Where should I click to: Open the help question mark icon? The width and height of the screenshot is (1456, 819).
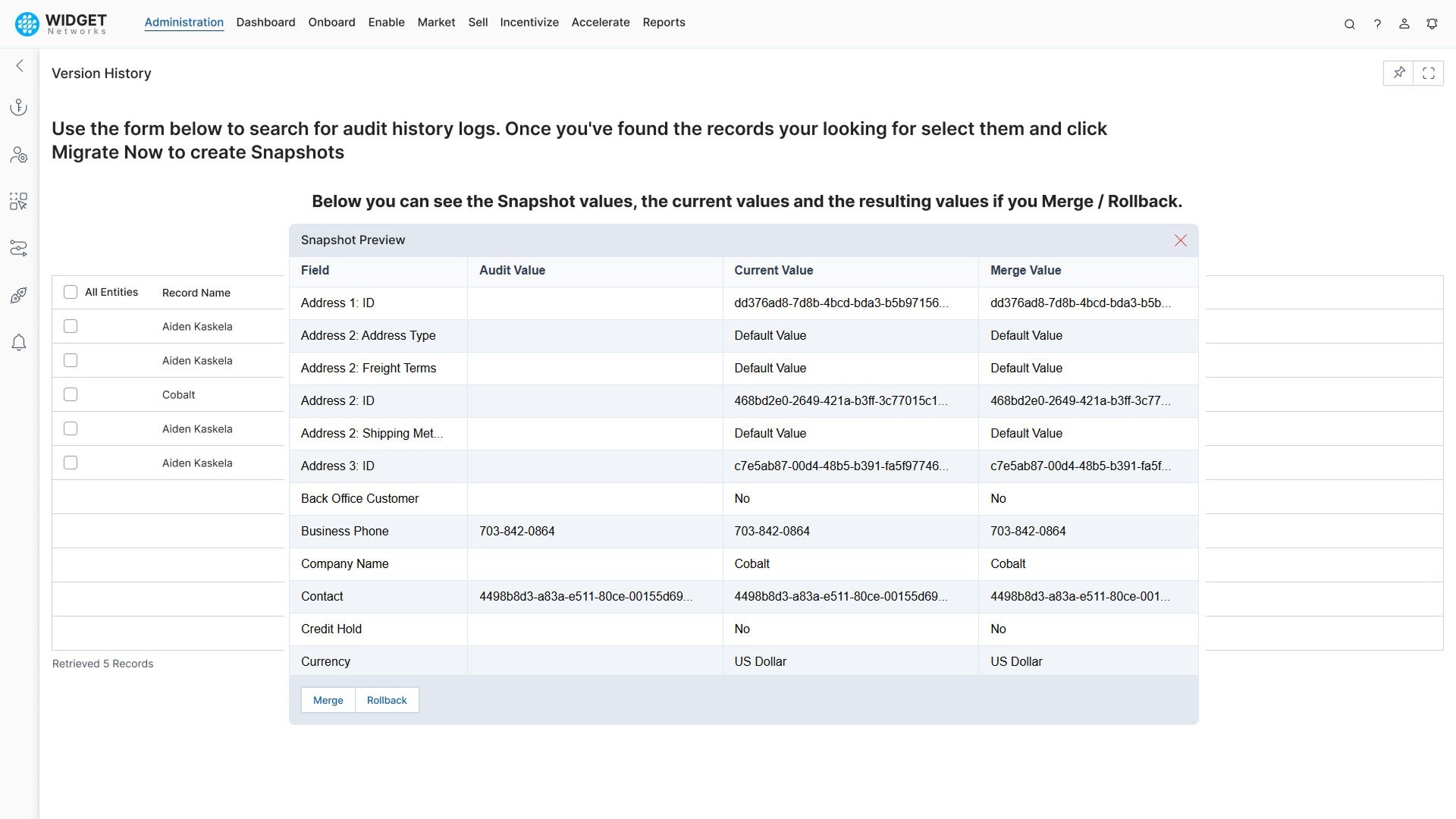point(1377,24)
